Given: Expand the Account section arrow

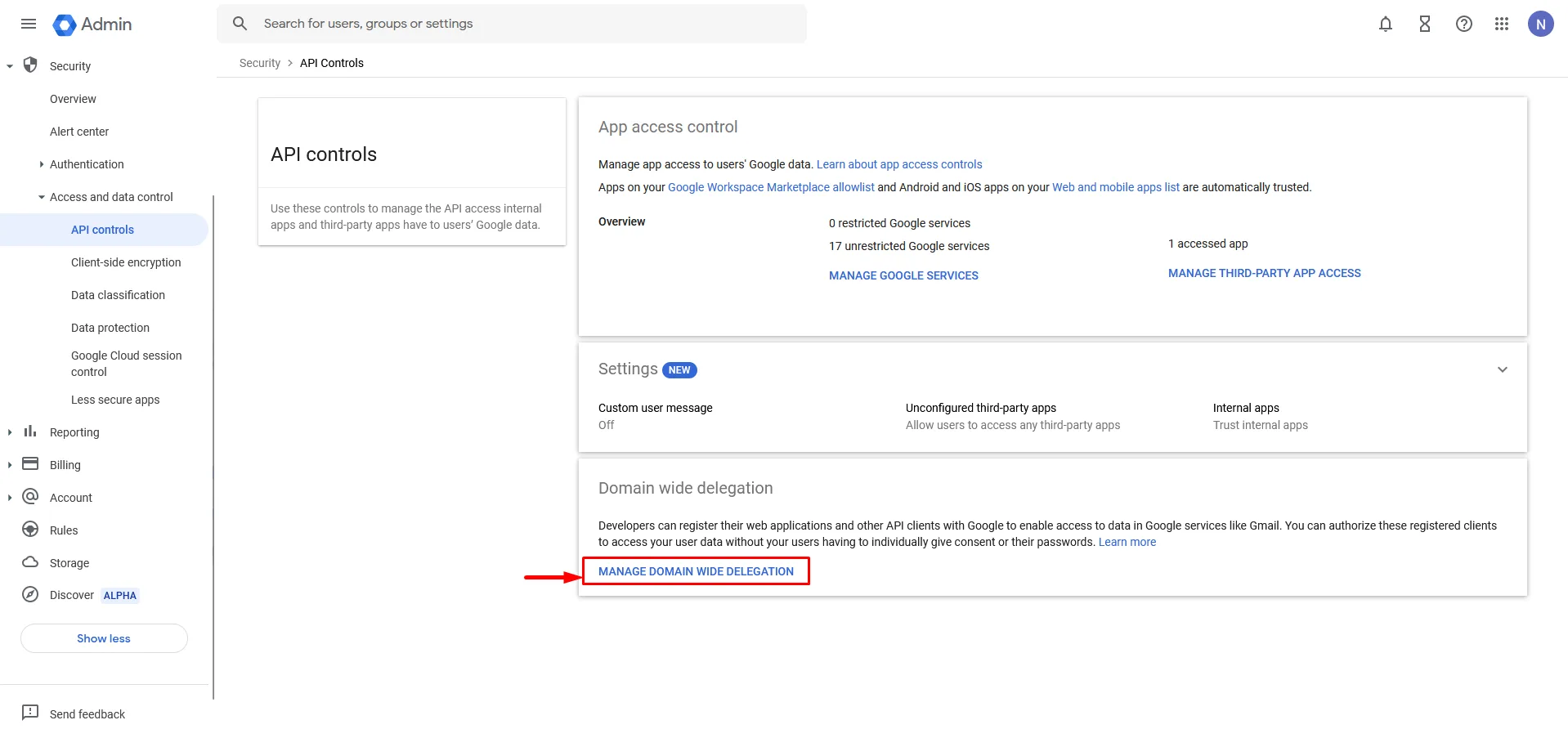Looking at the screenshot, I should click(x=10, y=498).
